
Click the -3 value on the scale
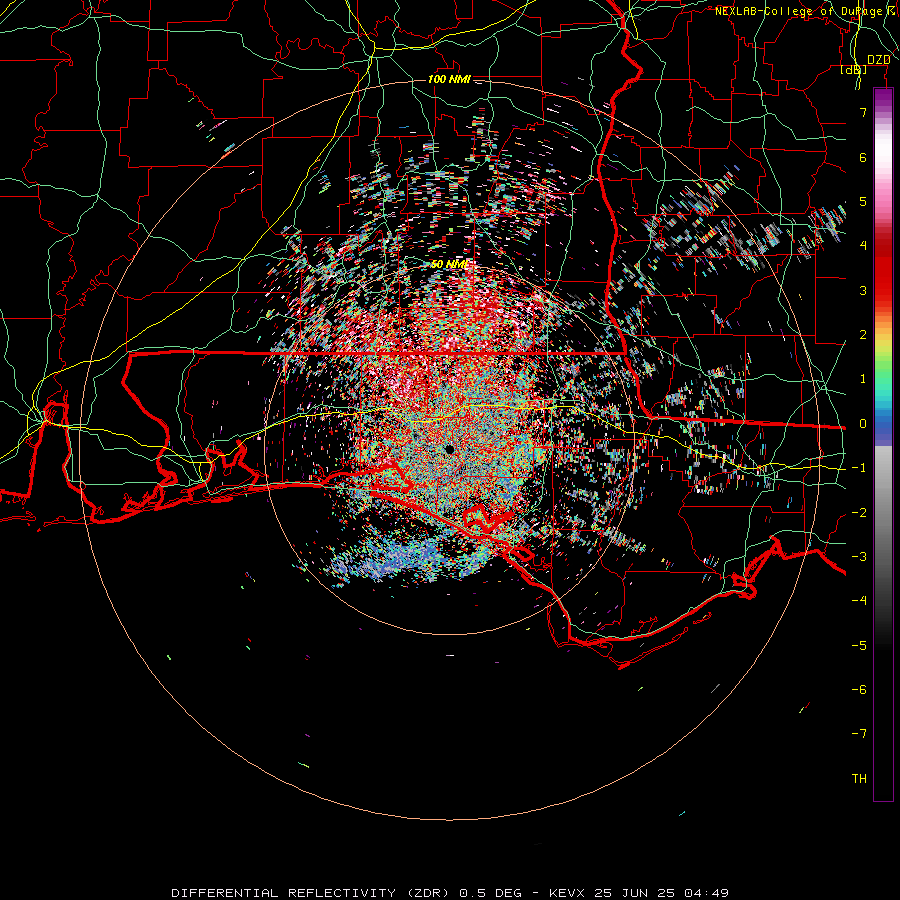pyautogui.click(x=859, y=557)
